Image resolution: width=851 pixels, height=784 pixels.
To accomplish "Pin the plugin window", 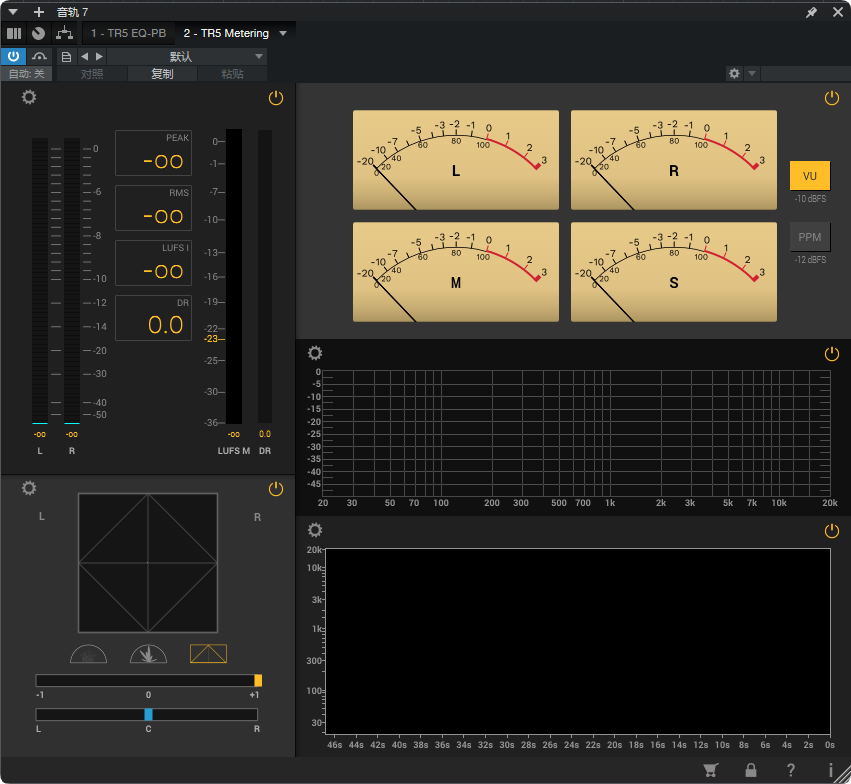I will (x=811, y=12).
